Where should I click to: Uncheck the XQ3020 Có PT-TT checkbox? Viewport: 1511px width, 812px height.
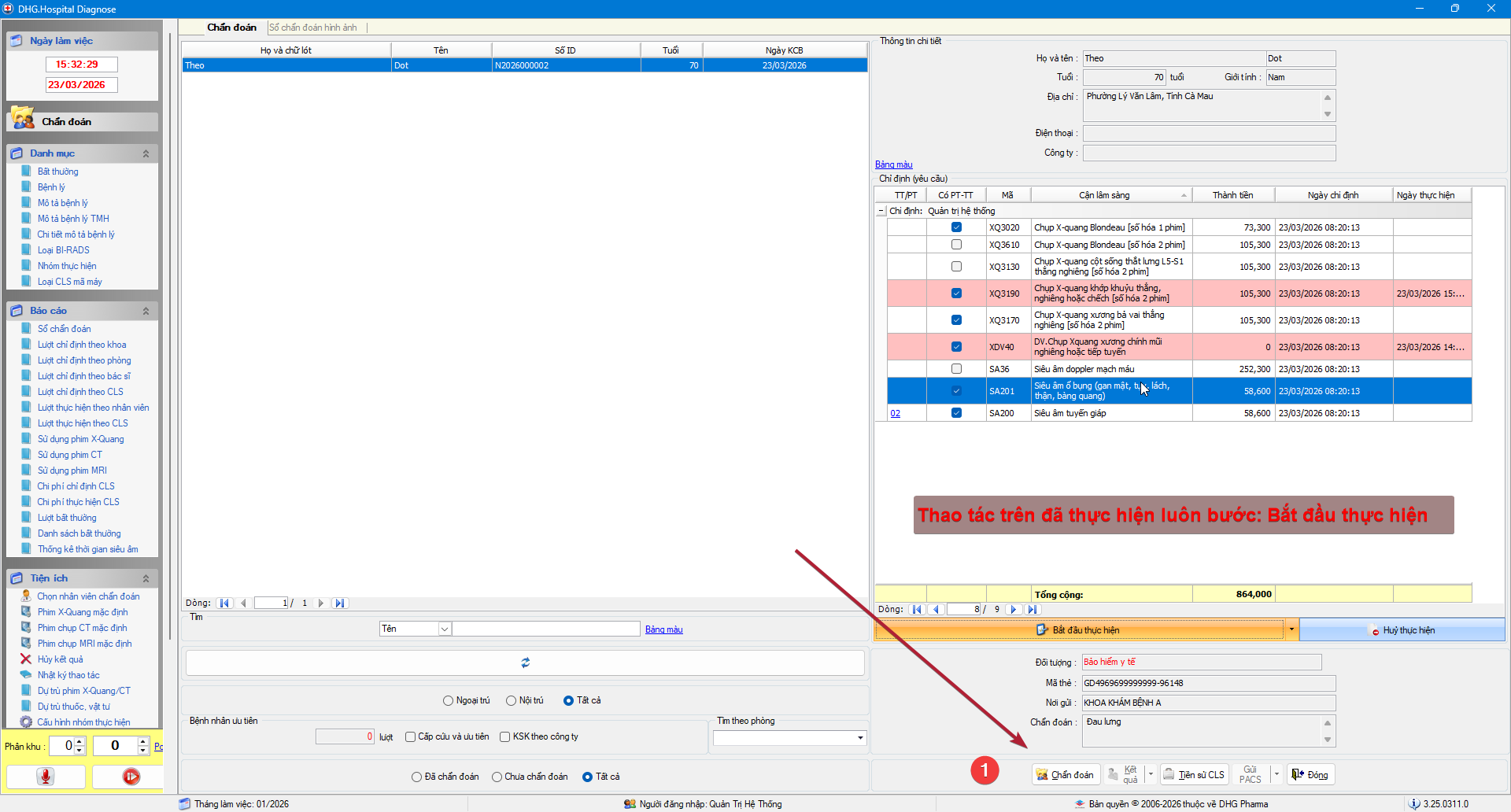coord(956,227)
